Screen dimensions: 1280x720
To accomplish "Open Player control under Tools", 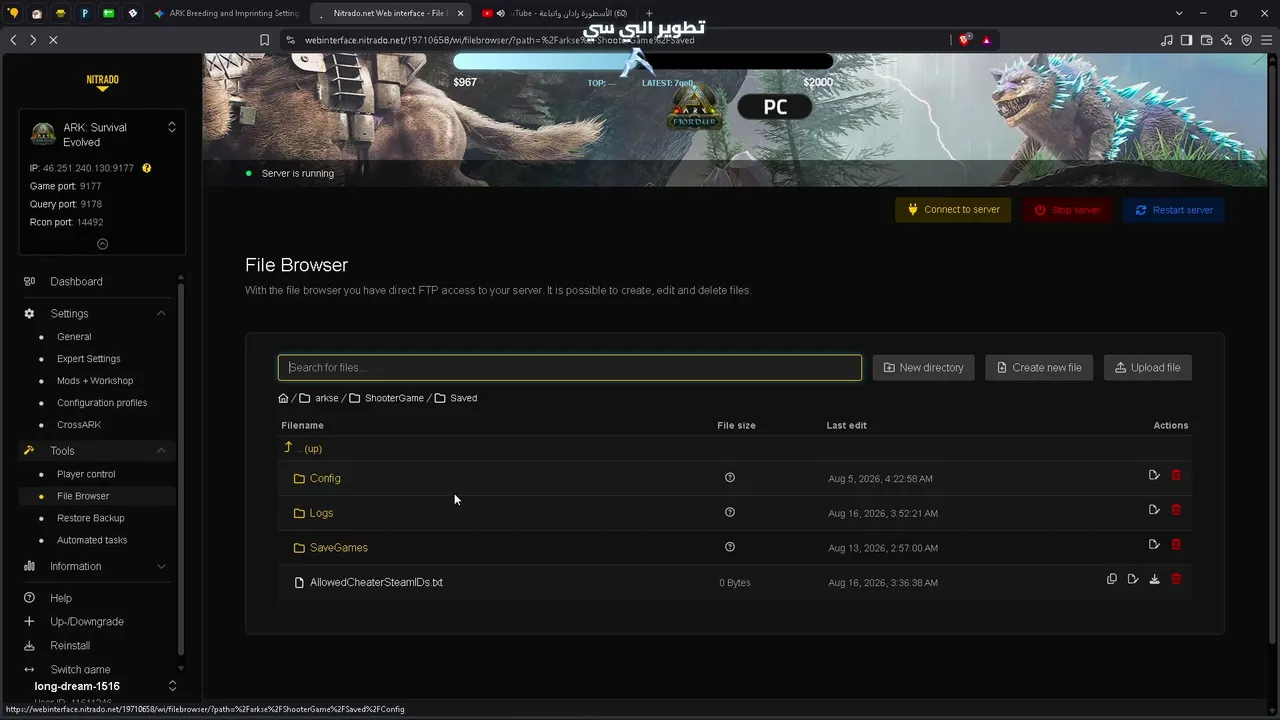I will point(86,474).
